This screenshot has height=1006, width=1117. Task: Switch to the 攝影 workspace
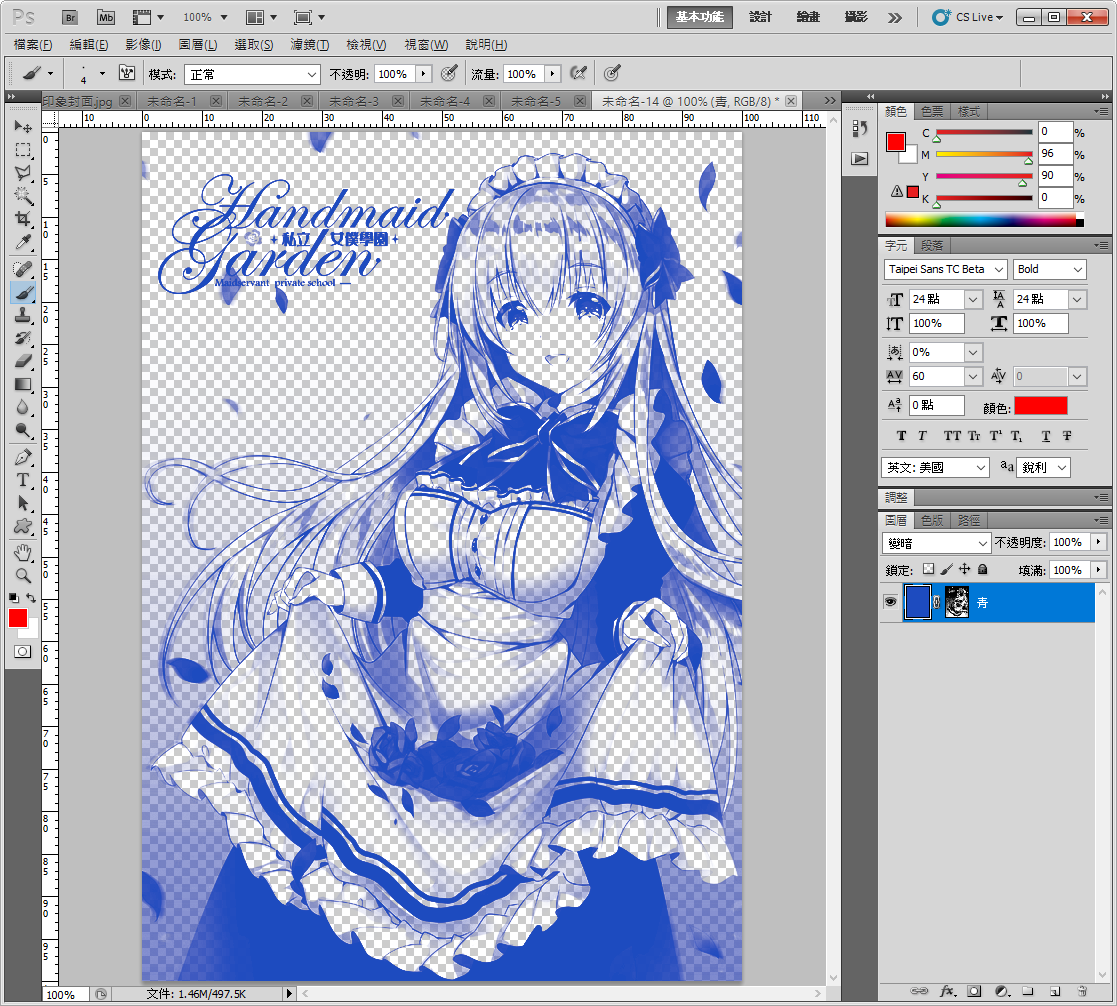click(856, 17)
